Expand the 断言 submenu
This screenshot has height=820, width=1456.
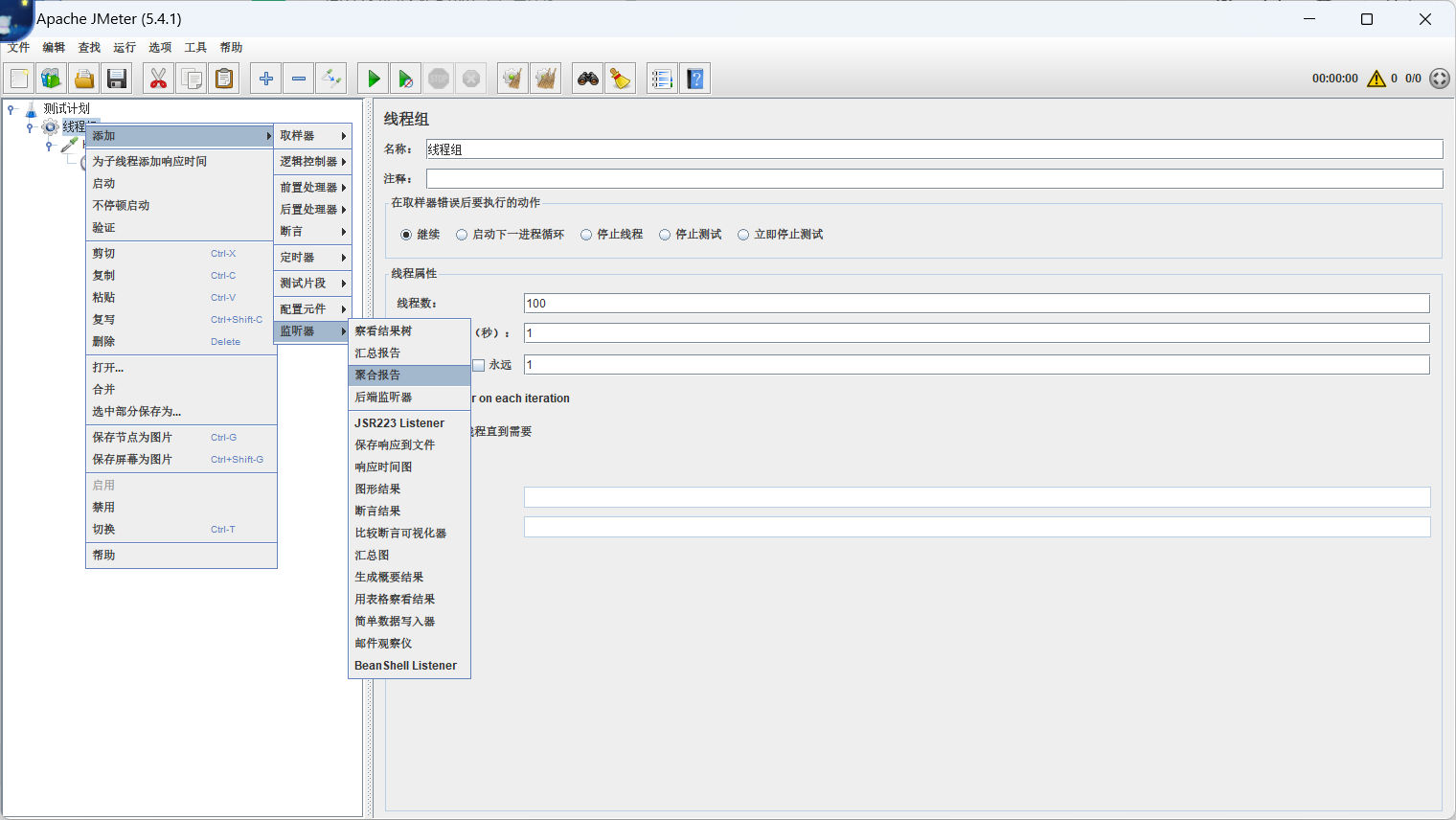[312, 232]
